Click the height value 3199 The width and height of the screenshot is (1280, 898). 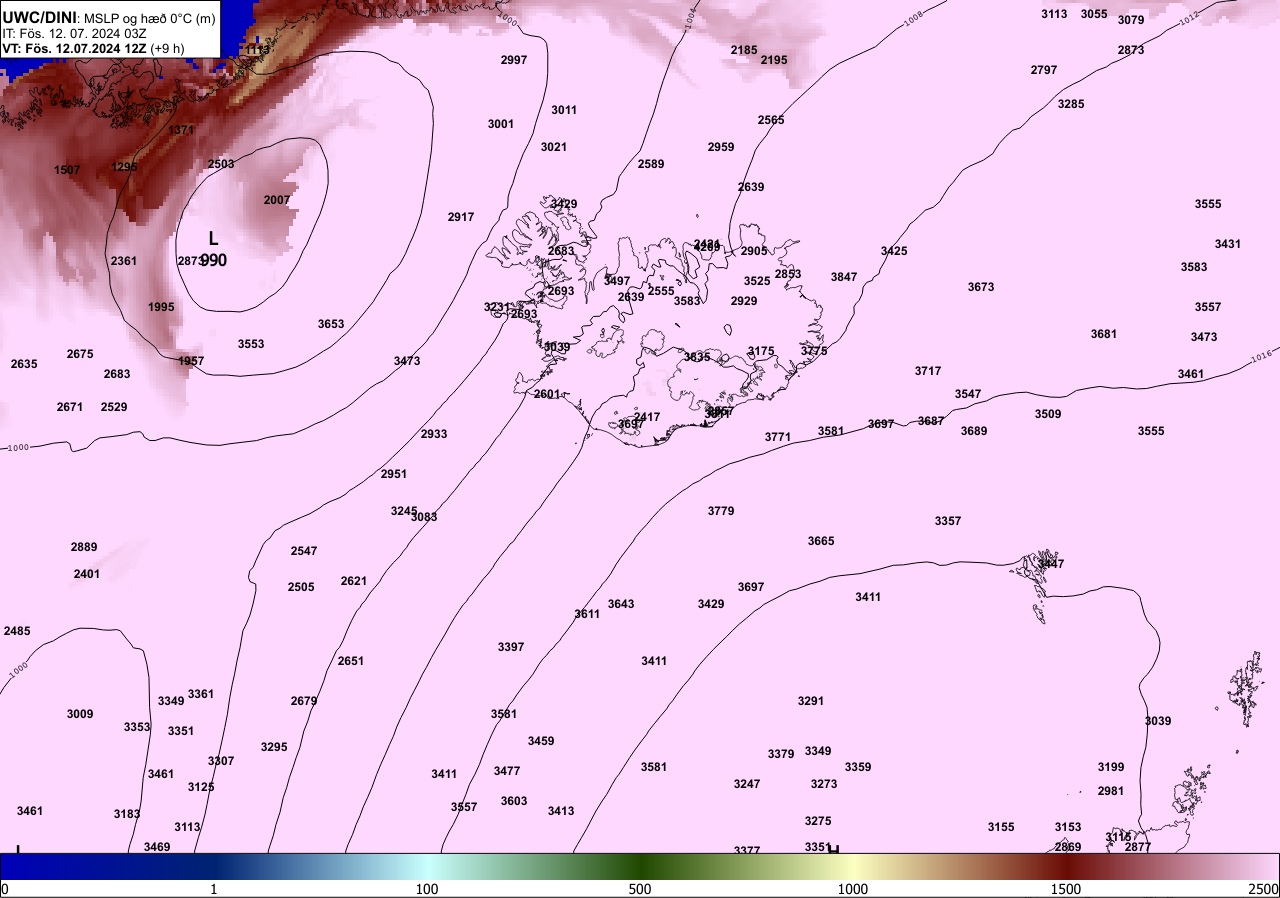pyautogui.click(x=1111, y=767)
